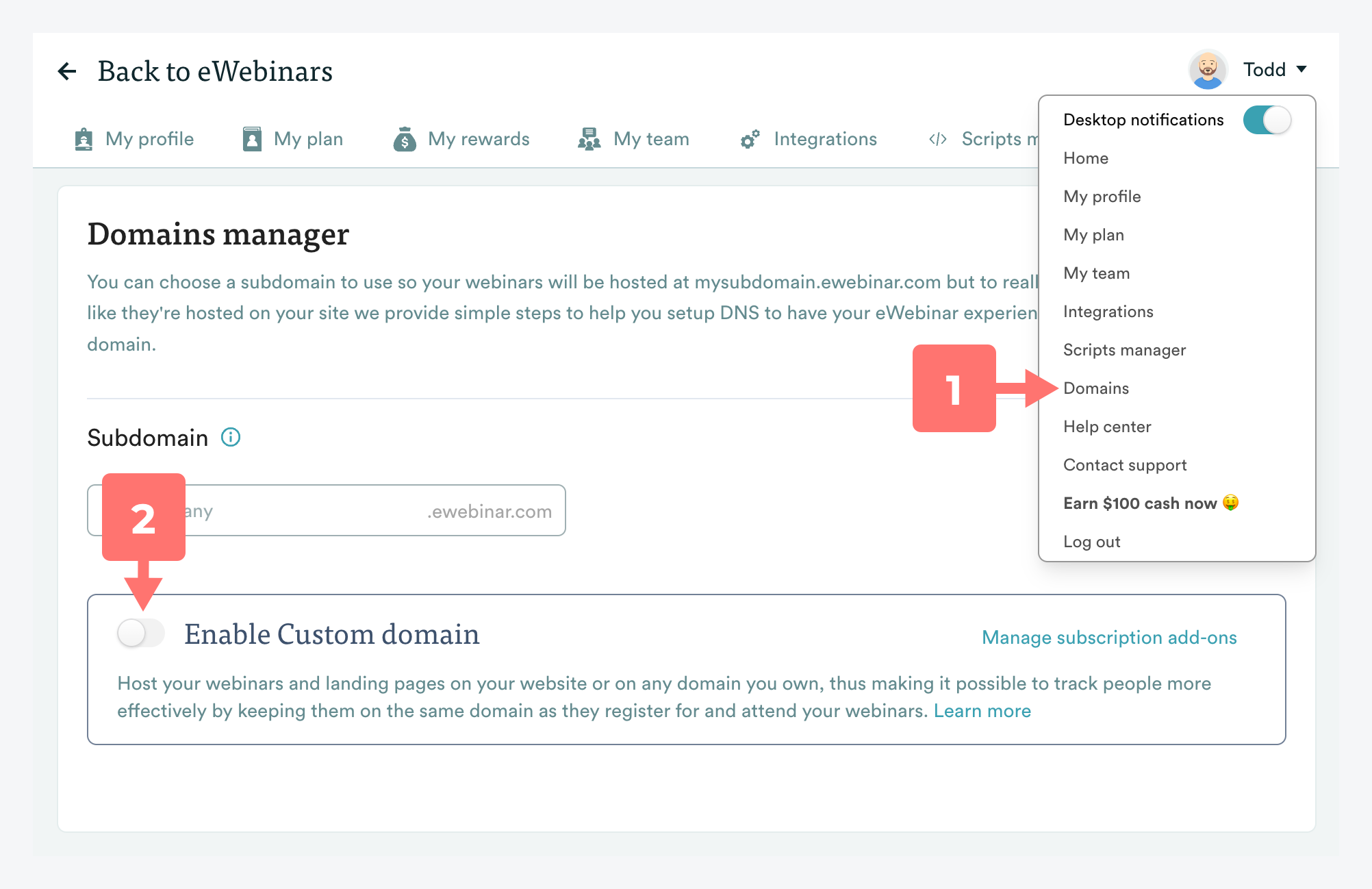Click the subdomain input field
This screenshot has height=889, width=1372.
coord(308,511)
